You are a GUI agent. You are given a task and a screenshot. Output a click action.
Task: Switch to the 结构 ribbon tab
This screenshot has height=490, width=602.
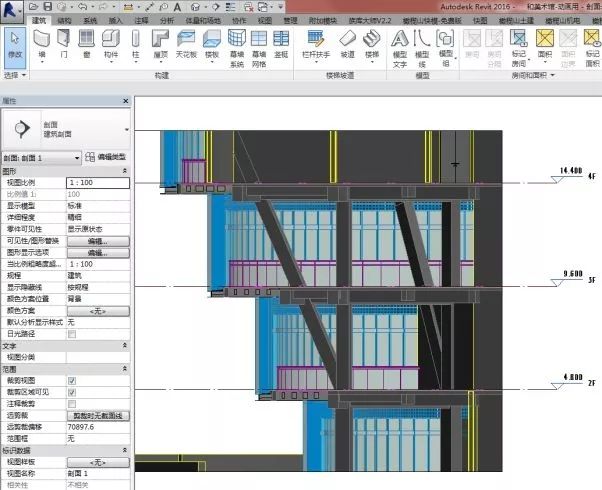pyautogui.click(x=64, y=19)
